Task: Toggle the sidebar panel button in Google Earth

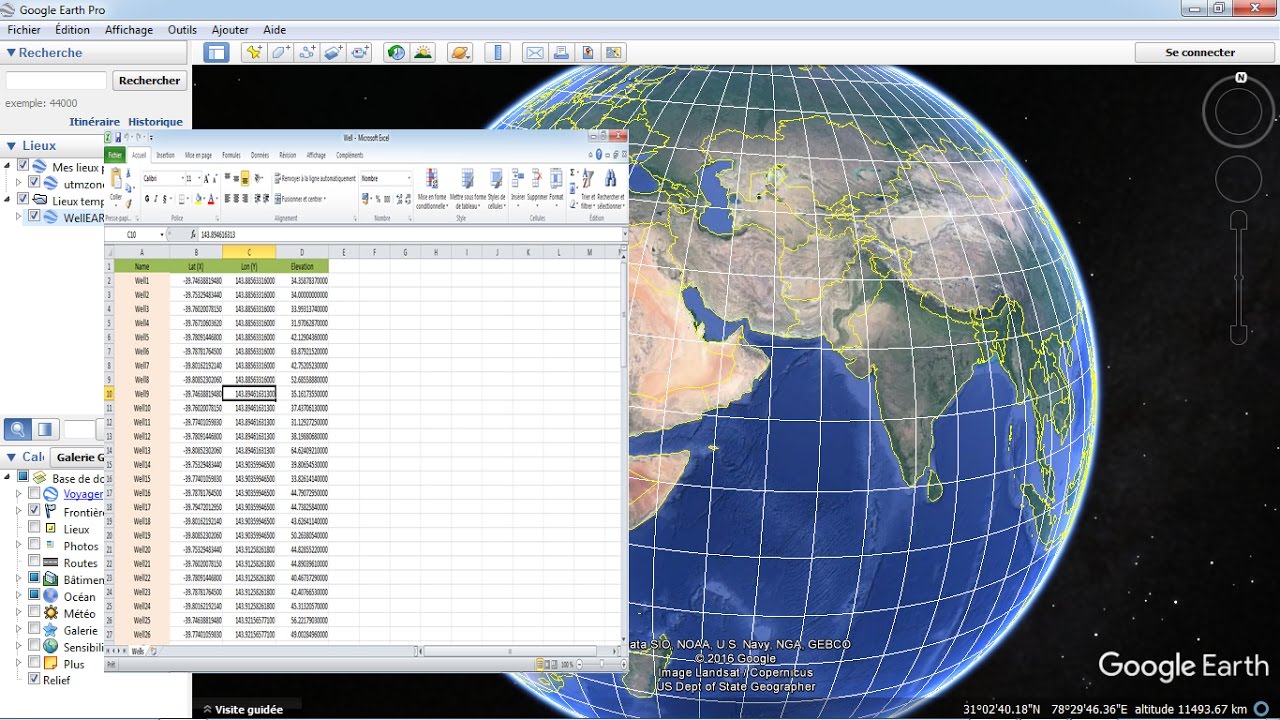Action: coord(217,52)
